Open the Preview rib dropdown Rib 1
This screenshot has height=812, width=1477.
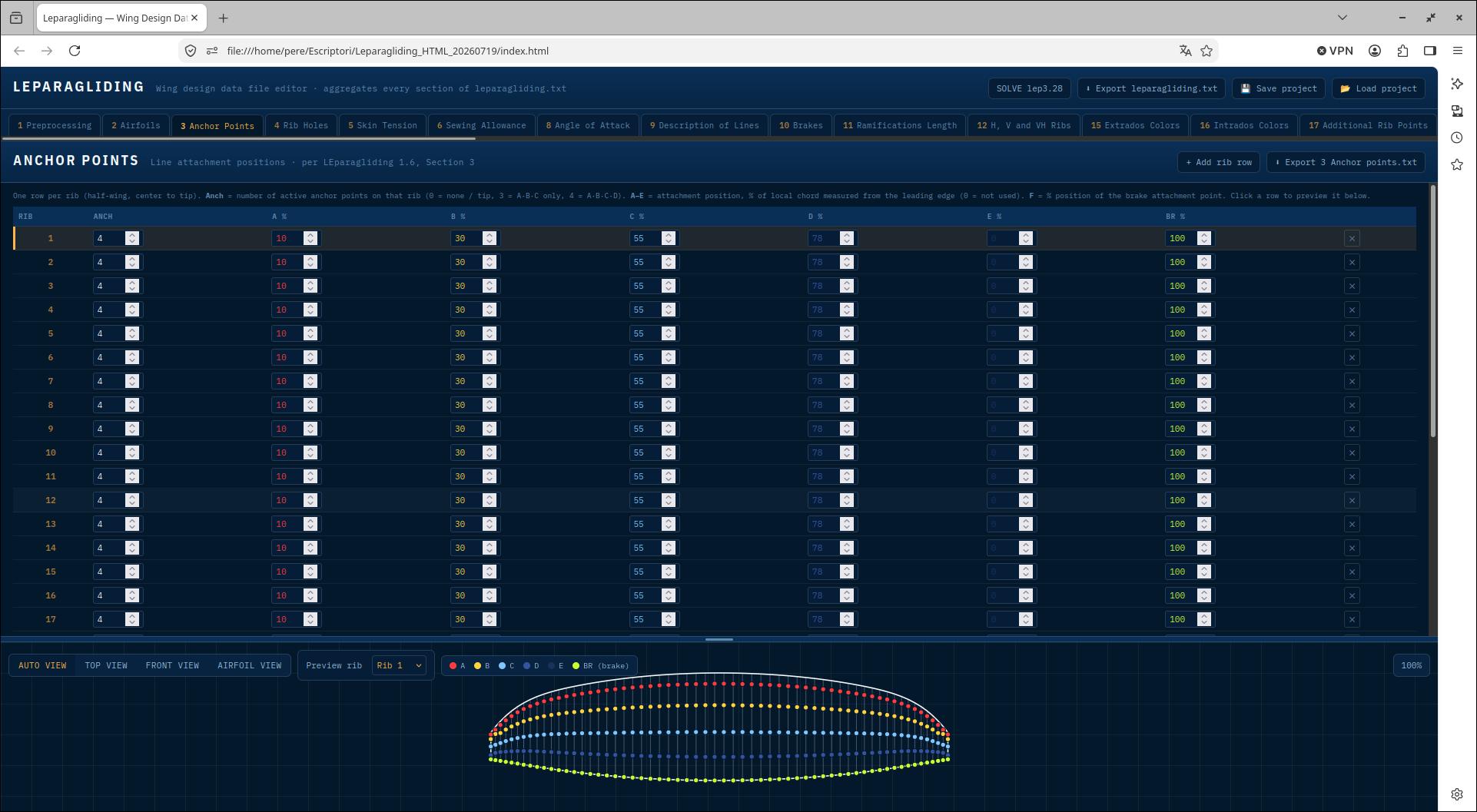click(x=400, y=665)
